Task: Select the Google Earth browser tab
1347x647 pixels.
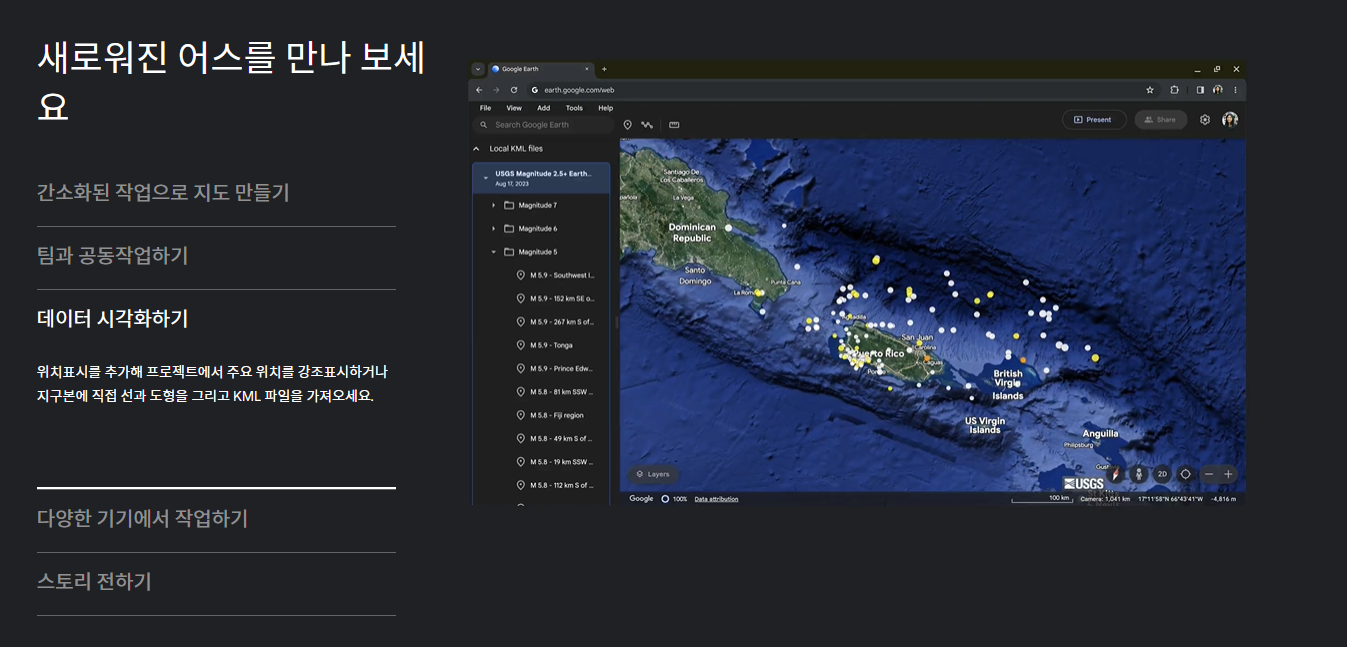Action: pyautogui.click(x=540, y=69)
